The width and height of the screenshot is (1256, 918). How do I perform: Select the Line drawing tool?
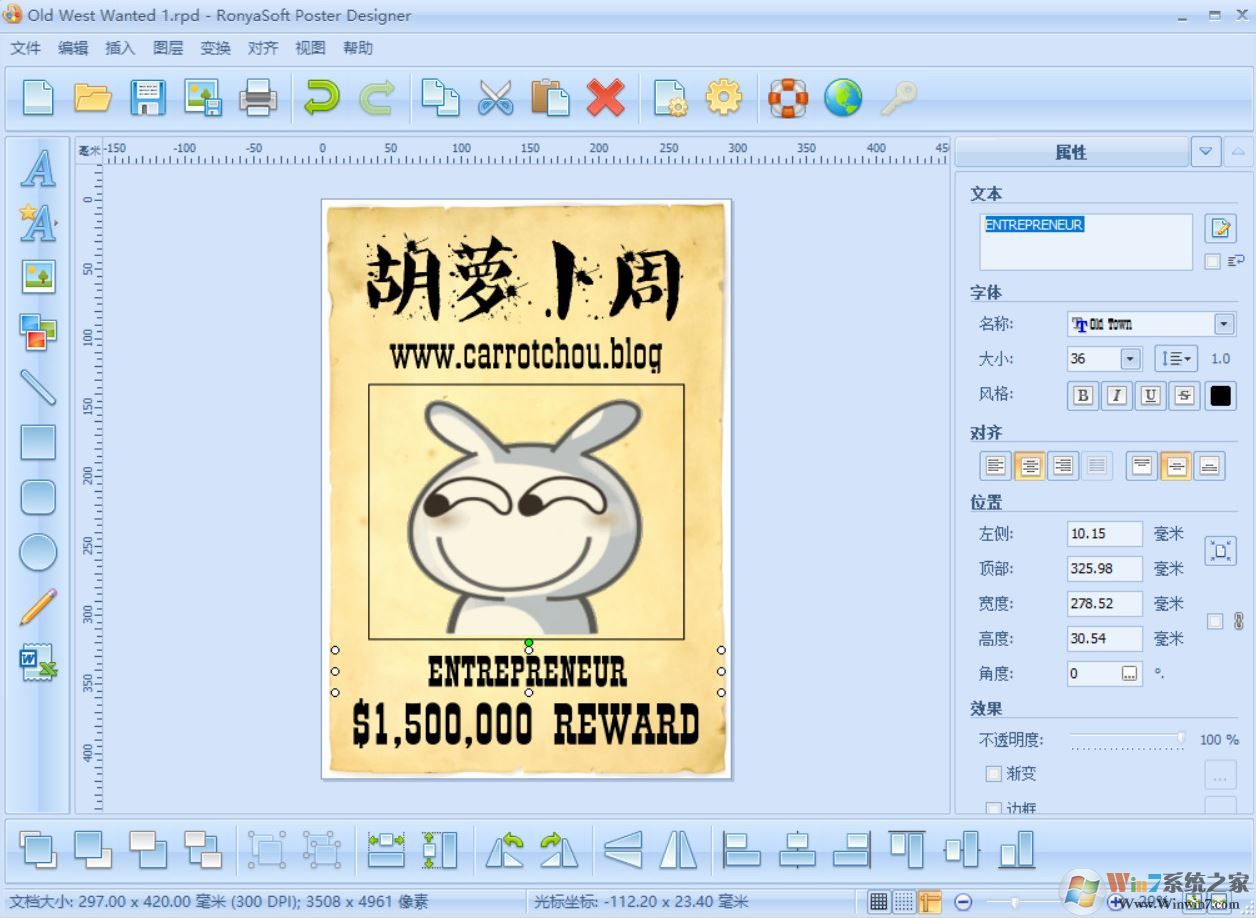(x=37, y=387)
